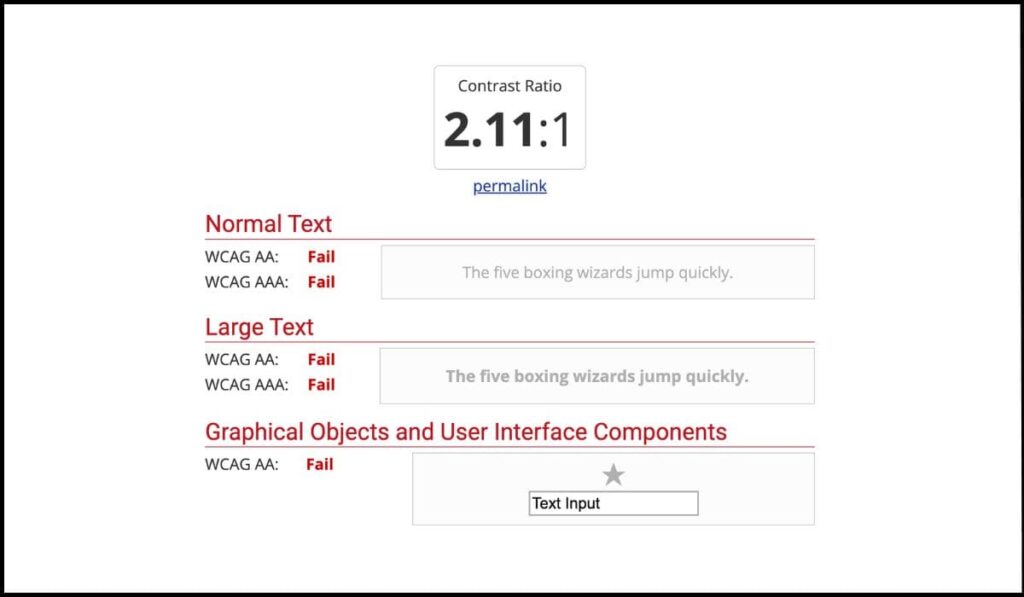Open the permalink link
This screenshot has width=1024, height=597.
(509, 186)
